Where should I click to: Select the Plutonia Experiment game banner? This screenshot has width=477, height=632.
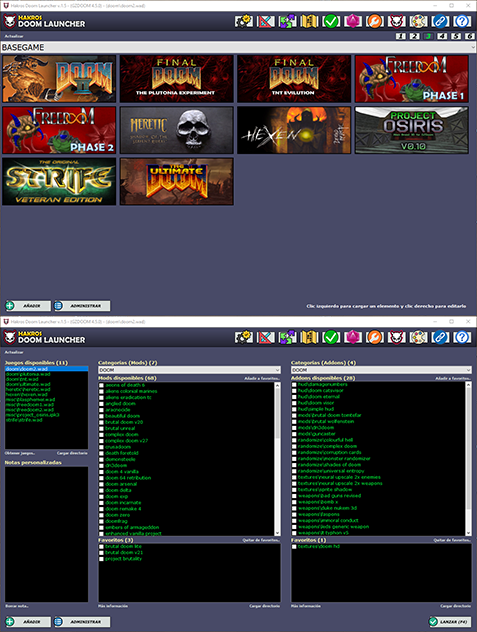click(177, 79)
